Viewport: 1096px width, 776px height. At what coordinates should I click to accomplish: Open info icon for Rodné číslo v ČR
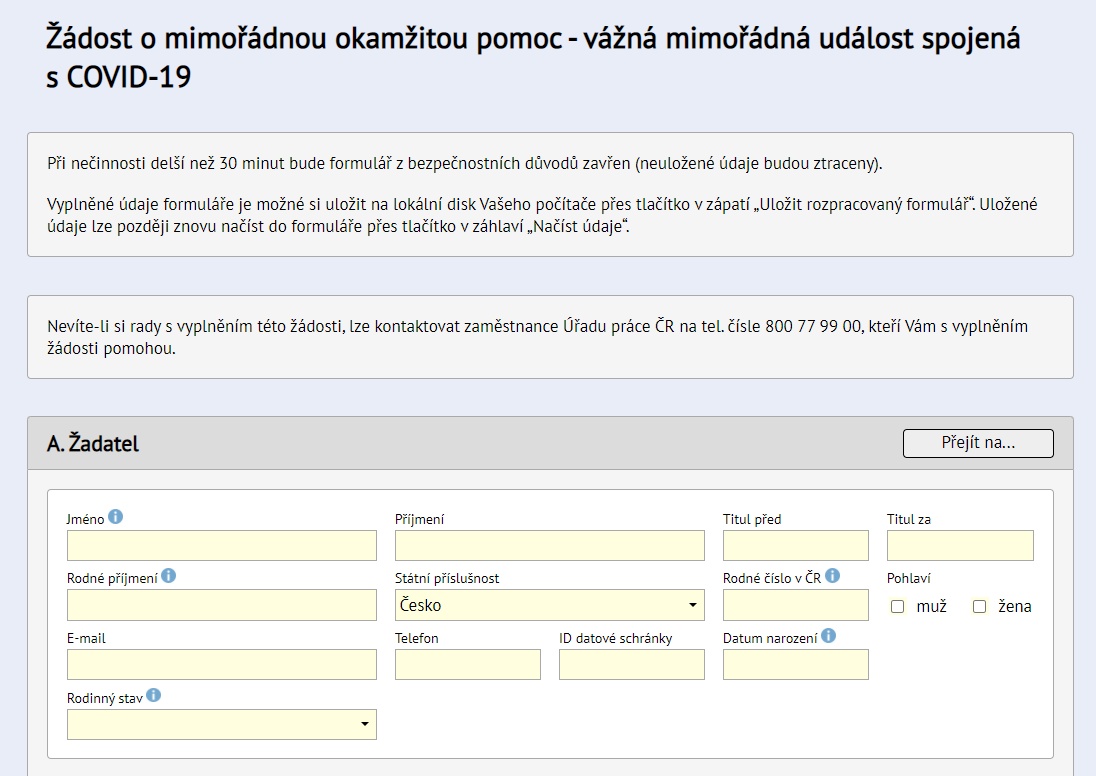(x=832, y=576)
